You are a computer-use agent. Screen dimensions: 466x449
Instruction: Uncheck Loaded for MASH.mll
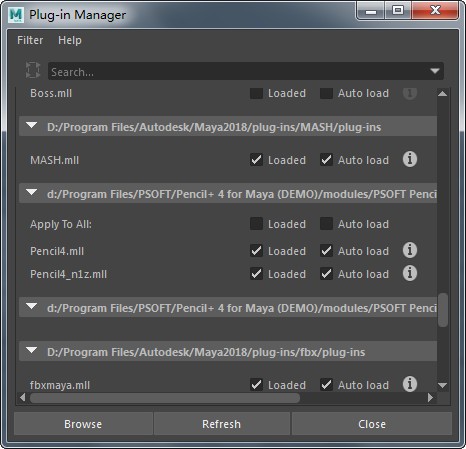256,160
